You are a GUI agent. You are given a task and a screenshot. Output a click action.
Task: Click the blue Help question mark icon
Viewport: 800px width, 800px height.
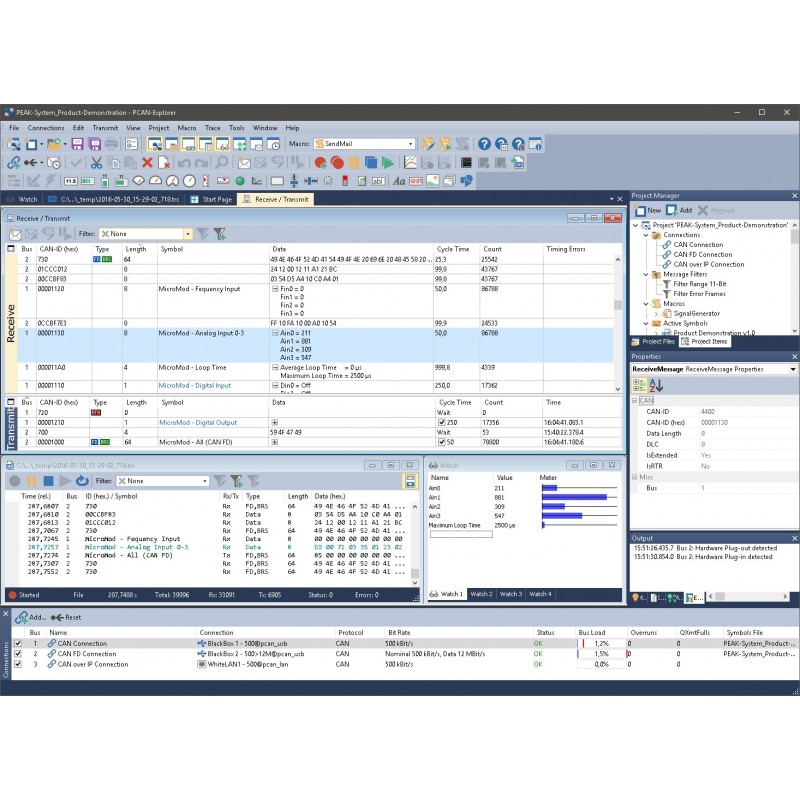click(x=484, y=144)
